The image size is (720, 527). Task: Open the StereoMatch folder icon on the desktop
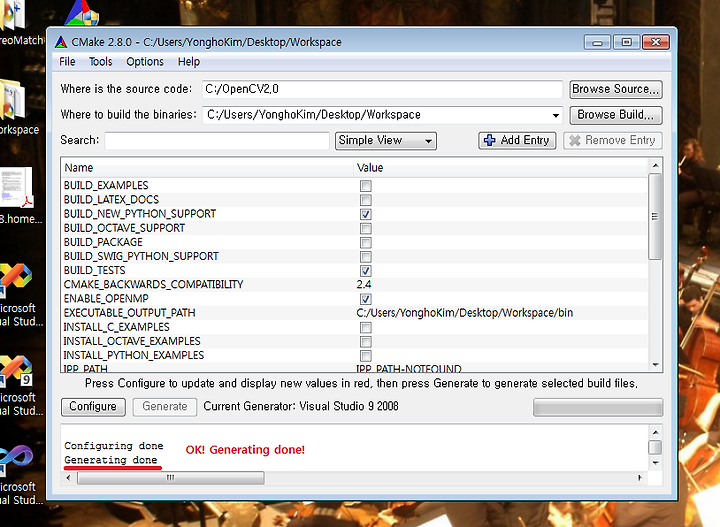[12, 14]
